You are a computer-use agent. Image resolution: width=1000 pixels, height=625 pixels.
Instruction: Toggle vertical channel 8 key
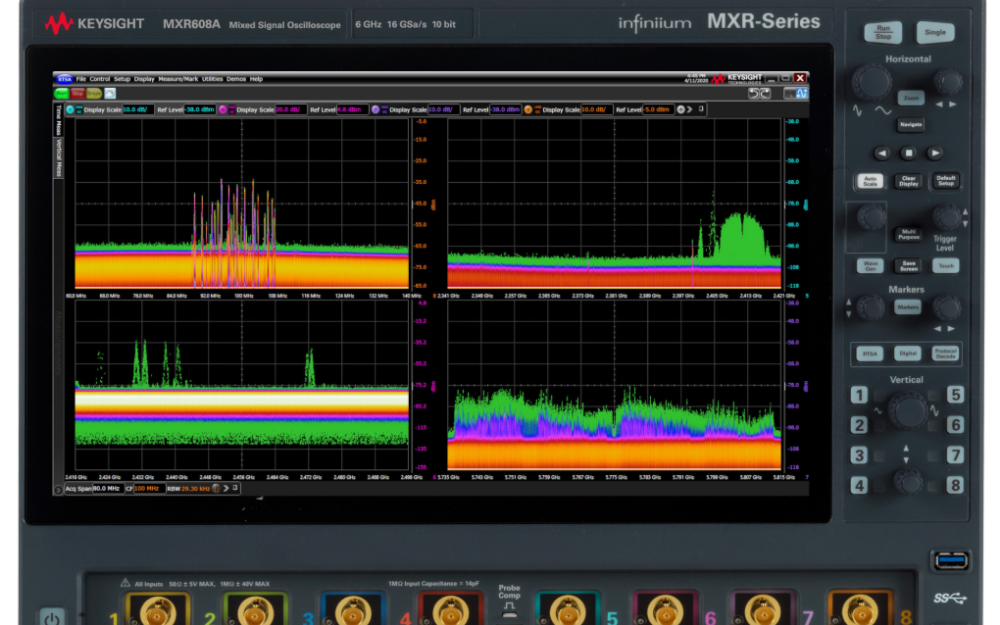[x=955, y=485]
